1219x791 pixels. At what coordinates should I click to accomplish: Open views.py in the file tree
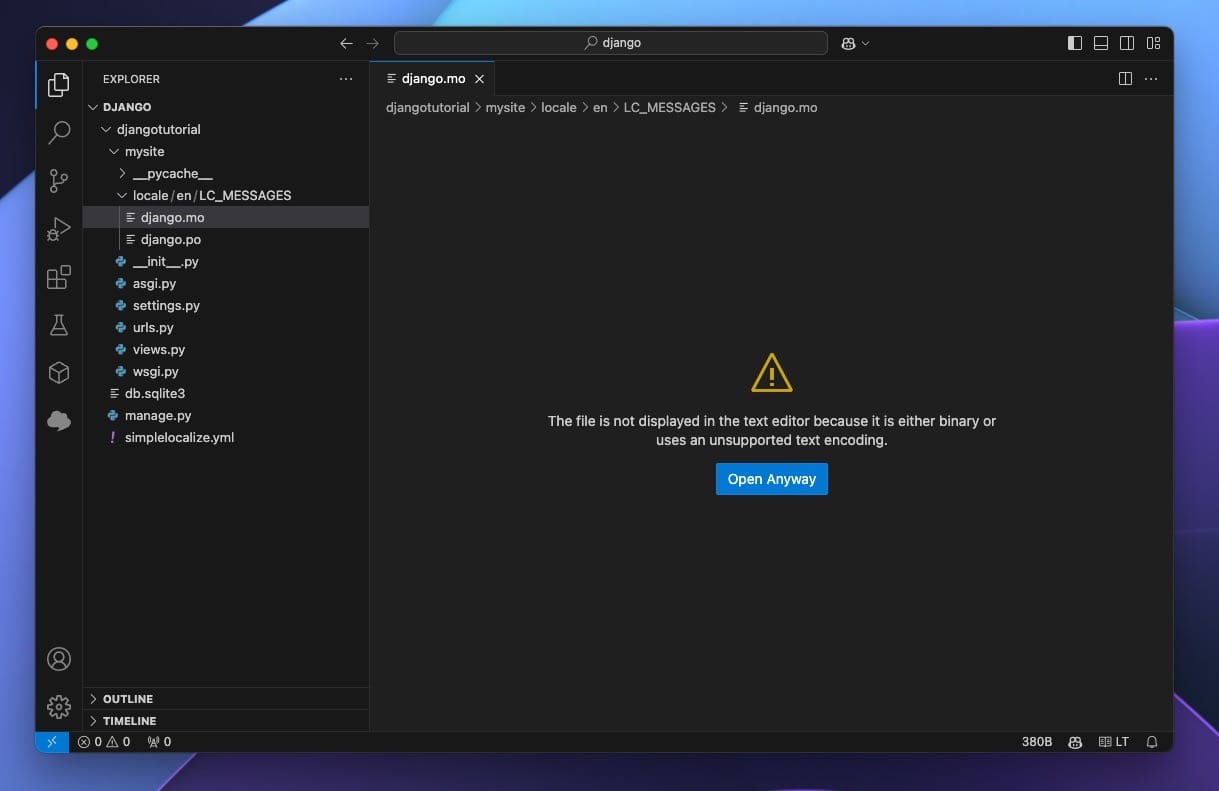[226, 349]
